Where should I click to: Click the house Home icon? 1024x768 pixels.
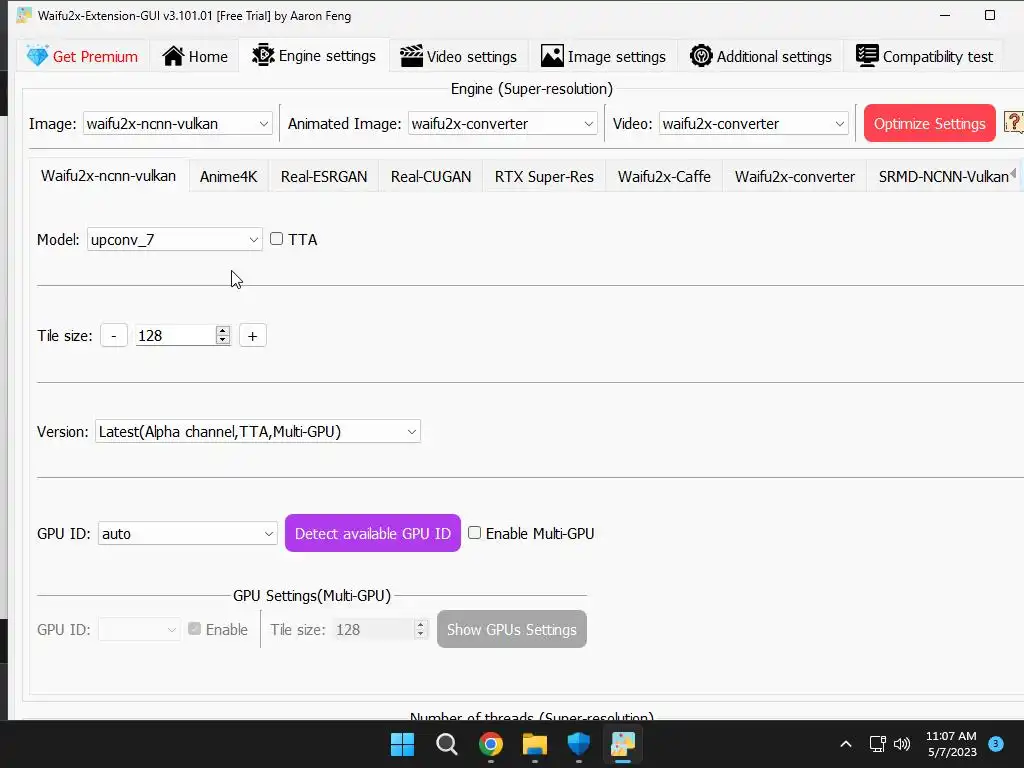click(x=173, y=56)
